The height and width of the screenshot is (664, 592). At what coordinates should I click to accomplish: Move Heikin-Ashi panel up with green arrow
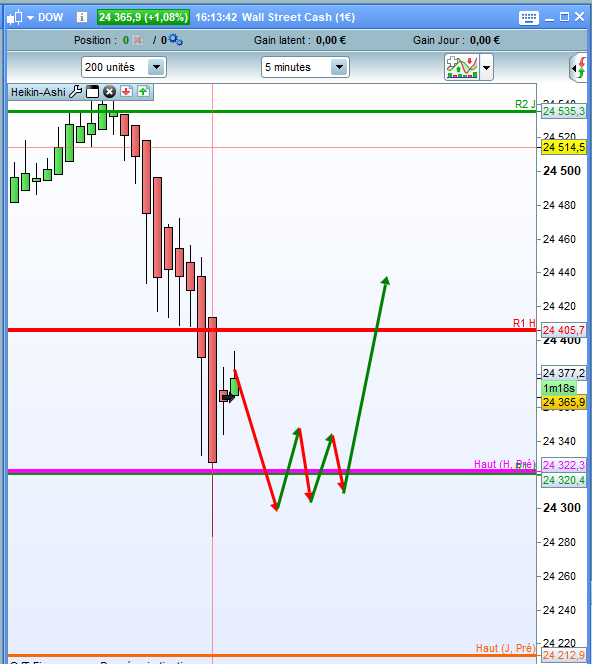pos(143,91)
